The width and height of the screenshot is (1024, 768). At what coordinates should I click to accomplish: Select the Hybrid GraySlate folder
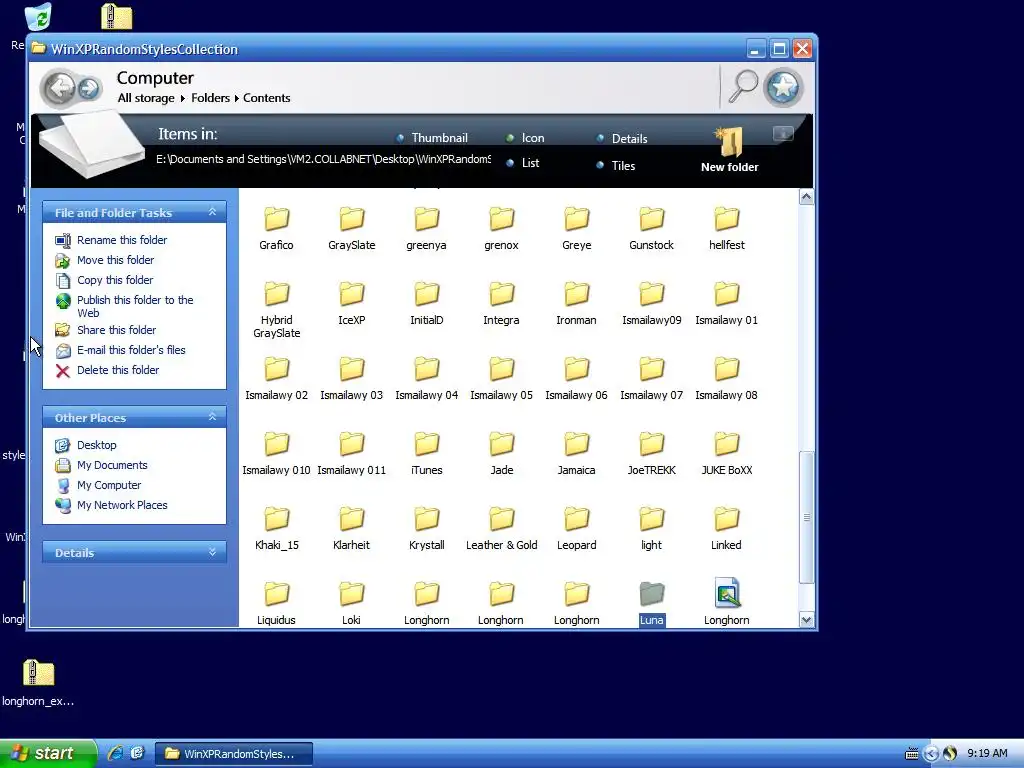(276, 310)
